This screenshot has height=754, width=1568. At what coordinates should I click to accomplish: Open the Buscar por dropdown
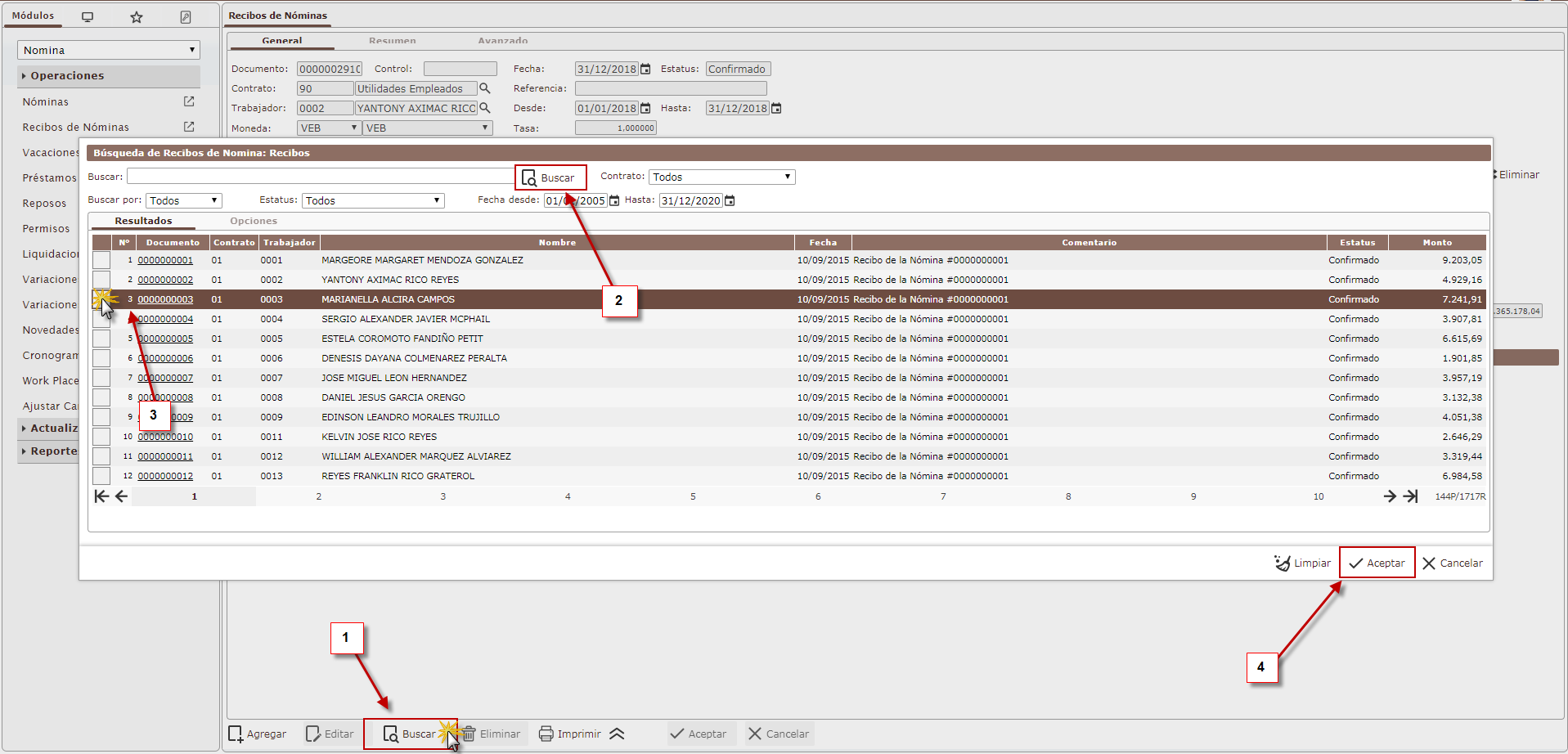point(184,201)
